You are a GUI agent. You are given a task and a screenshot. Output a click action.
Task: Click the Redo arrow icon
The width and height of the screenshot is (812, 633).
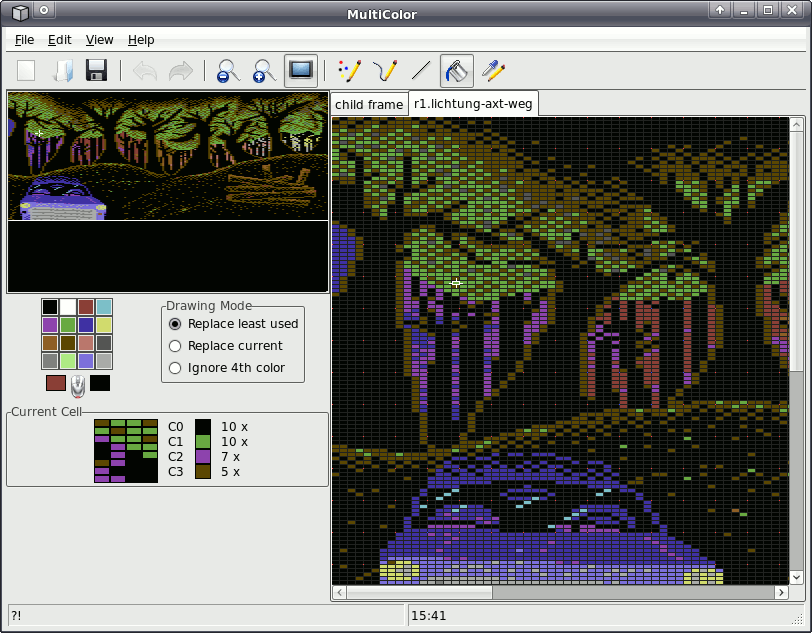180,70
